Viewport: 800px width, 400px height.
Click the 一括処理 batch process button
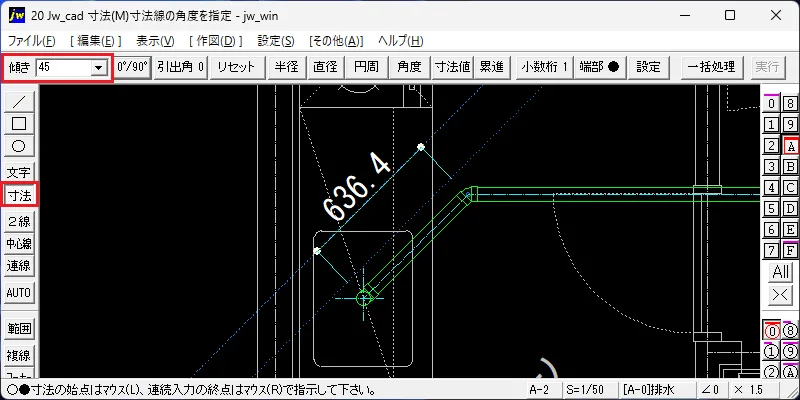point(711,67)
